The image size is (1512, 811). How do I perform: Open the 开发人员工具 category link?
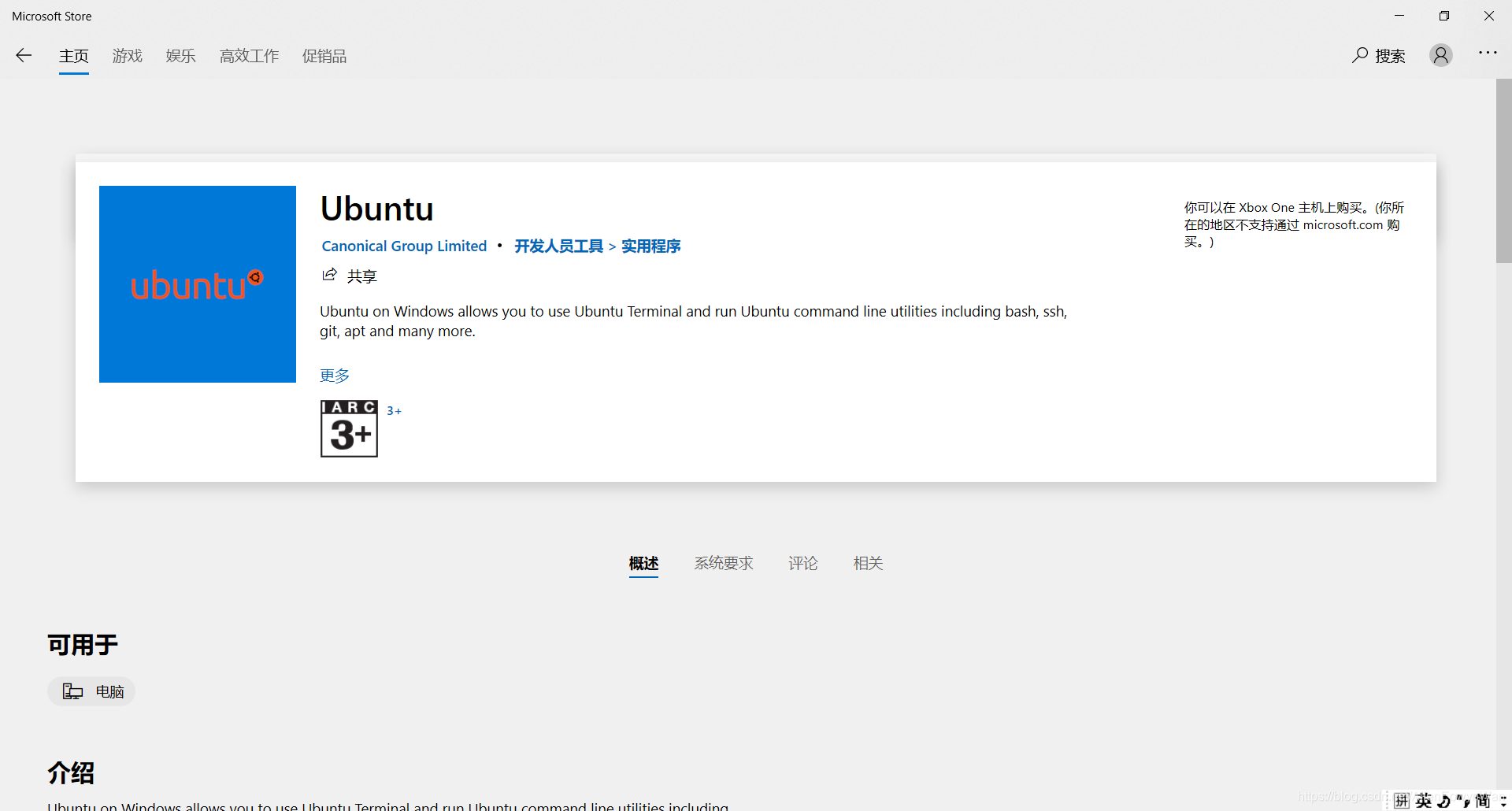pyautogui.click(x=559, y=246)
